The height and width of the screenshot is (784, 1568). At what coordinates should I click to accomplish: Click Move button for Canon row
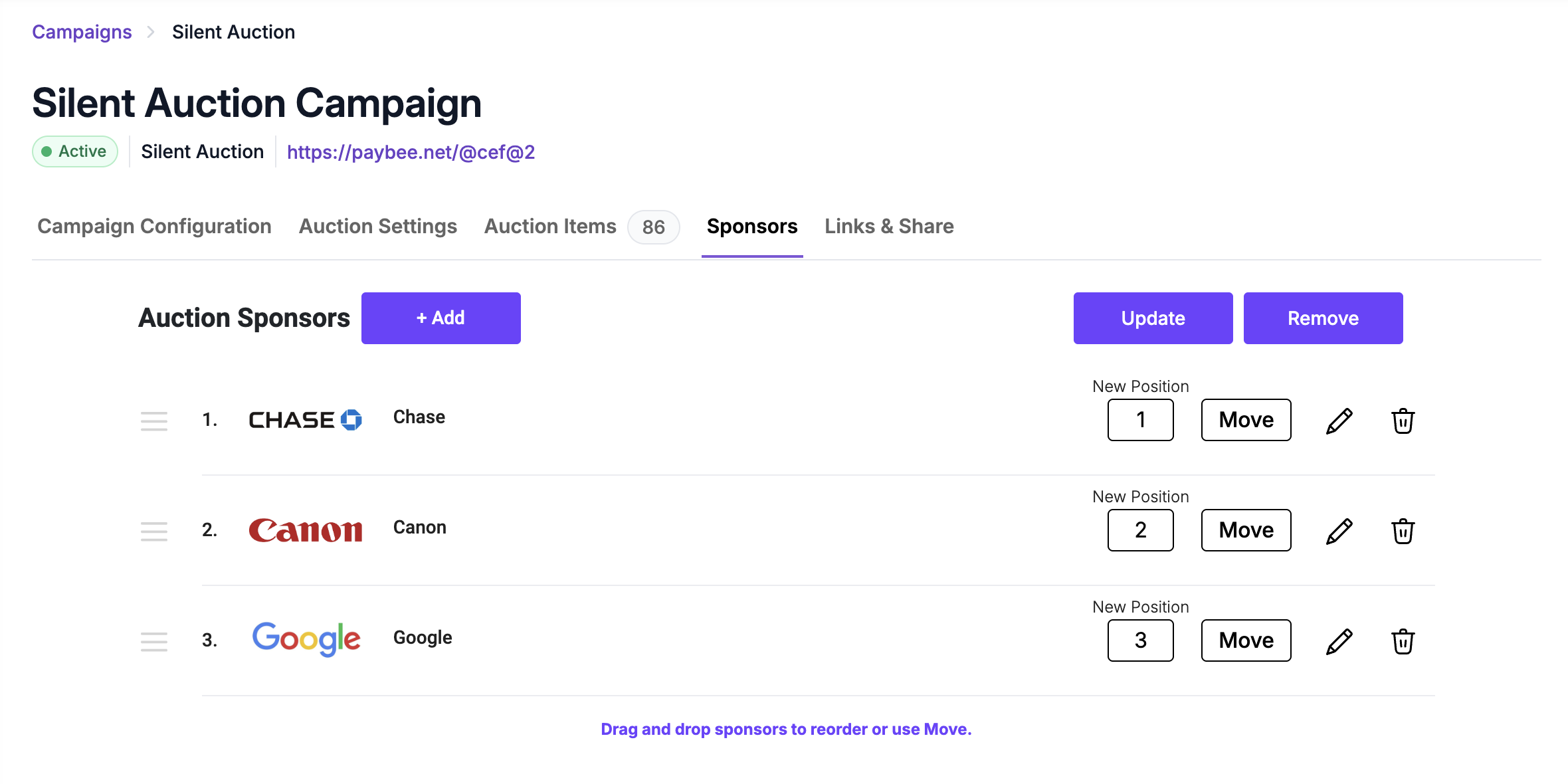tap(1246, 530)
